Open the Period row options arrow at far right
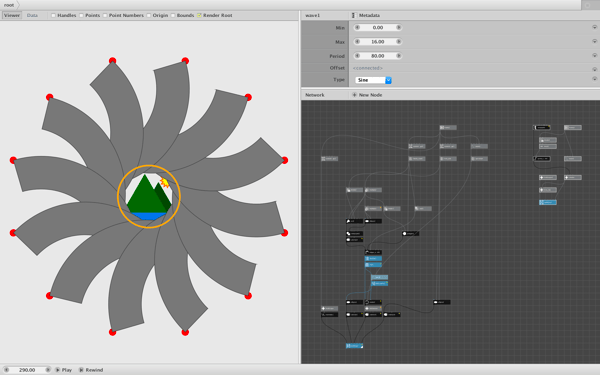600x375 pixels. tap(595, 55)
